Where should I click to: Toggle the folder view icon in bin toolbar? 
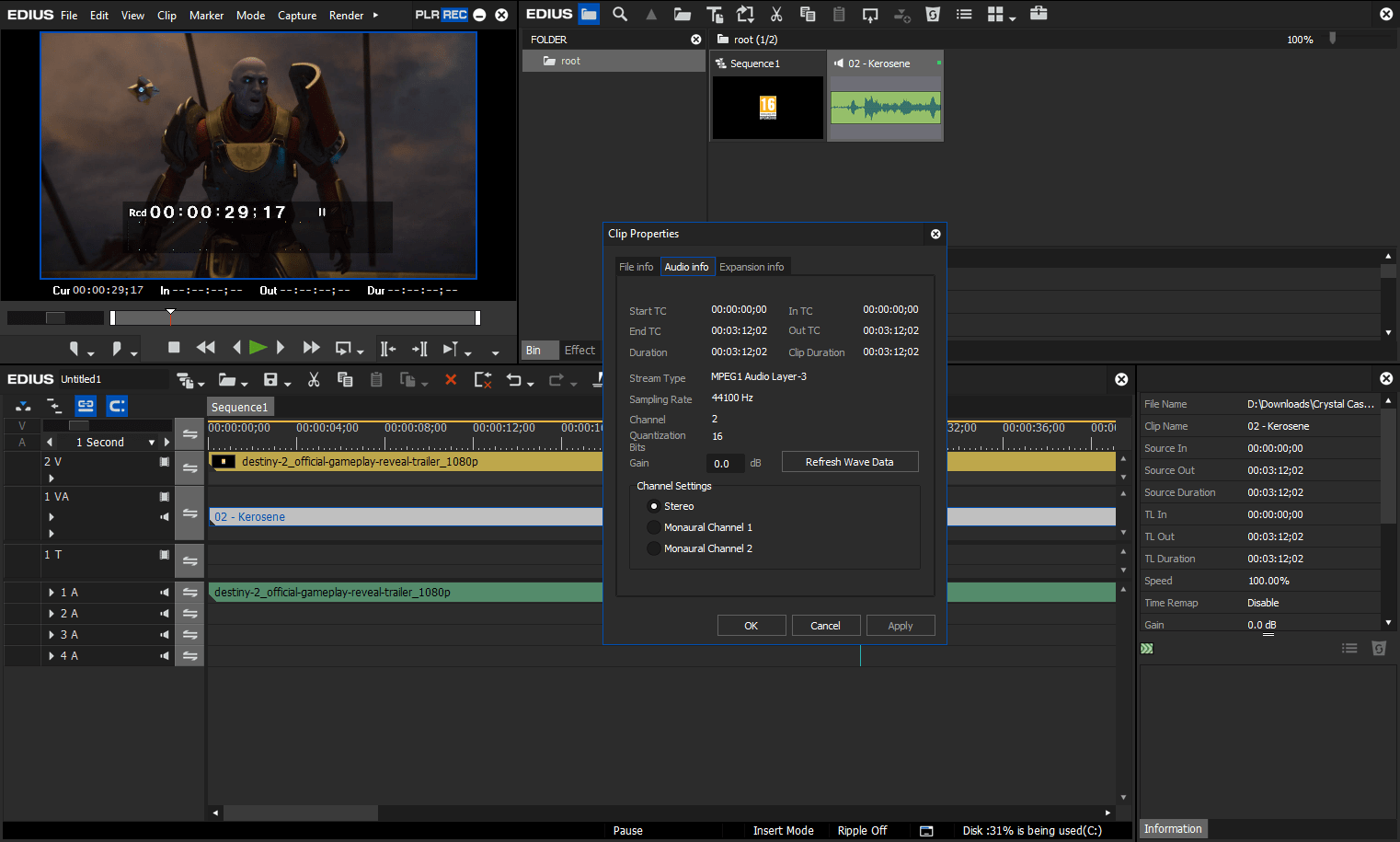pyautogui.click(x=589, y=14)
